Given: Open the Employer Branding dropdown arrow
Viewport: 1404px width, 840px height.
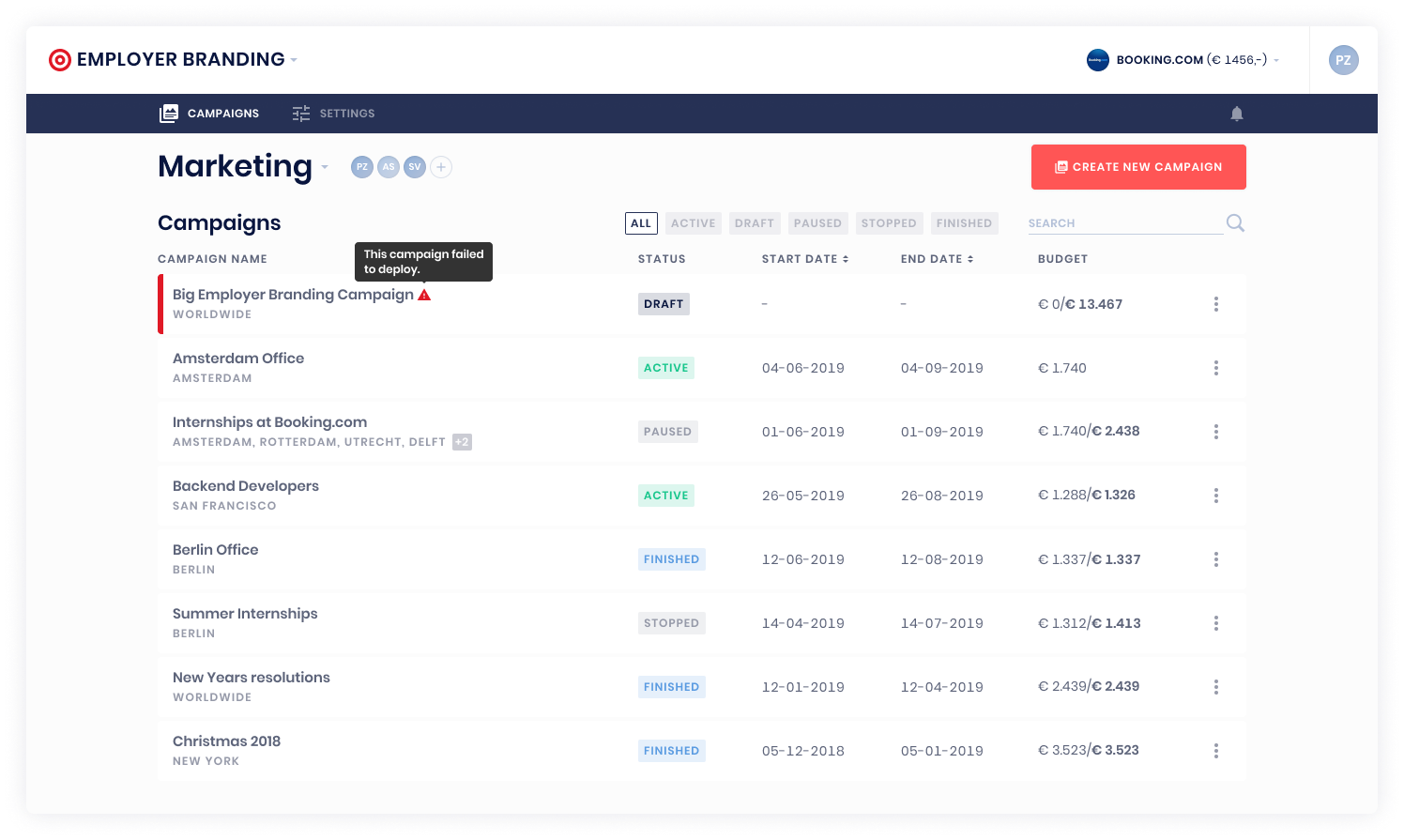Looking at the screenshot, I should point(294,60).
